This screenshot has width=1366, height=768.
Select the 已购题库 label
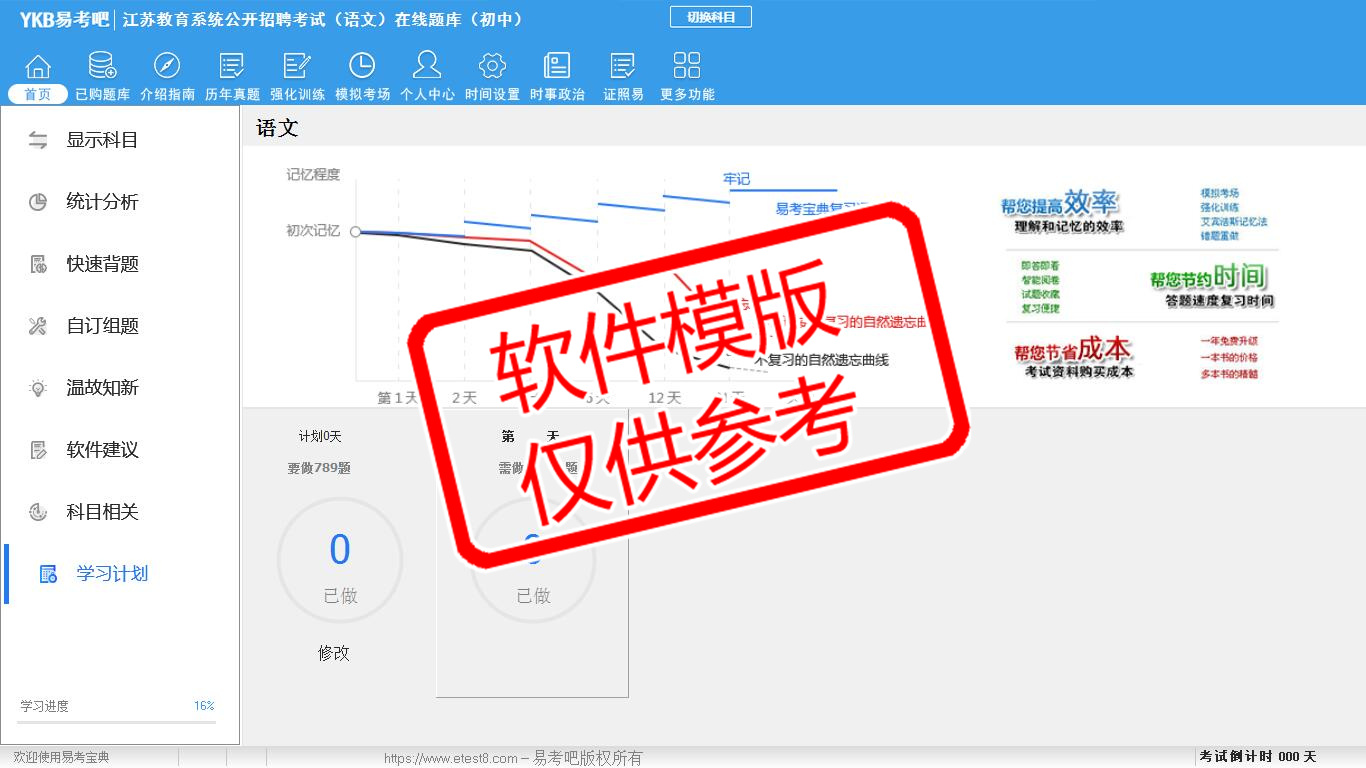(x=102, y=95)
